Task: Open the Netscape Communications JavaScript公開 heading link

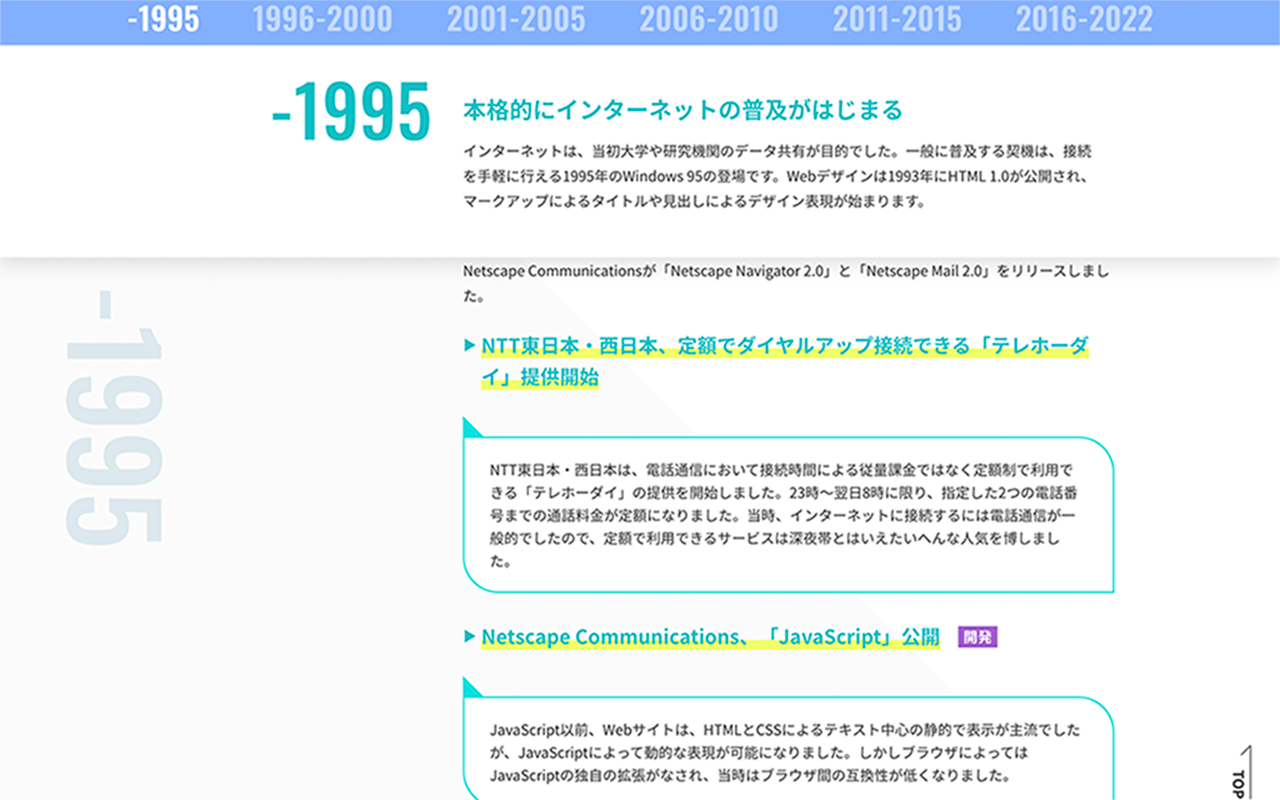Action: (711, 637)
